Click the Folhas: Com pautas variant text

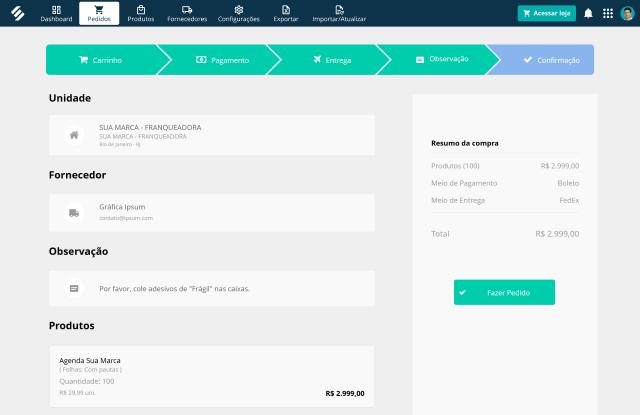[91, 370]
